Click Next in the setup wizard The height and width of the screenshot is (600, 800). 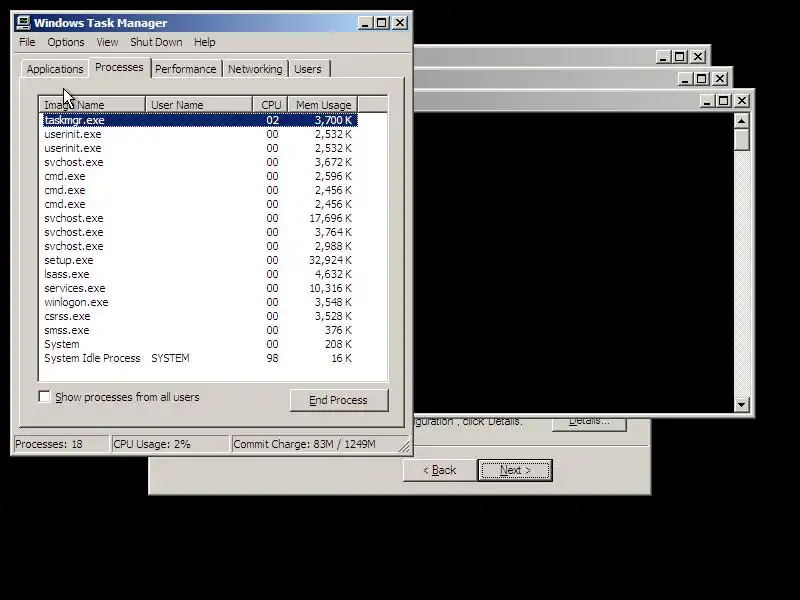point(515,470)
